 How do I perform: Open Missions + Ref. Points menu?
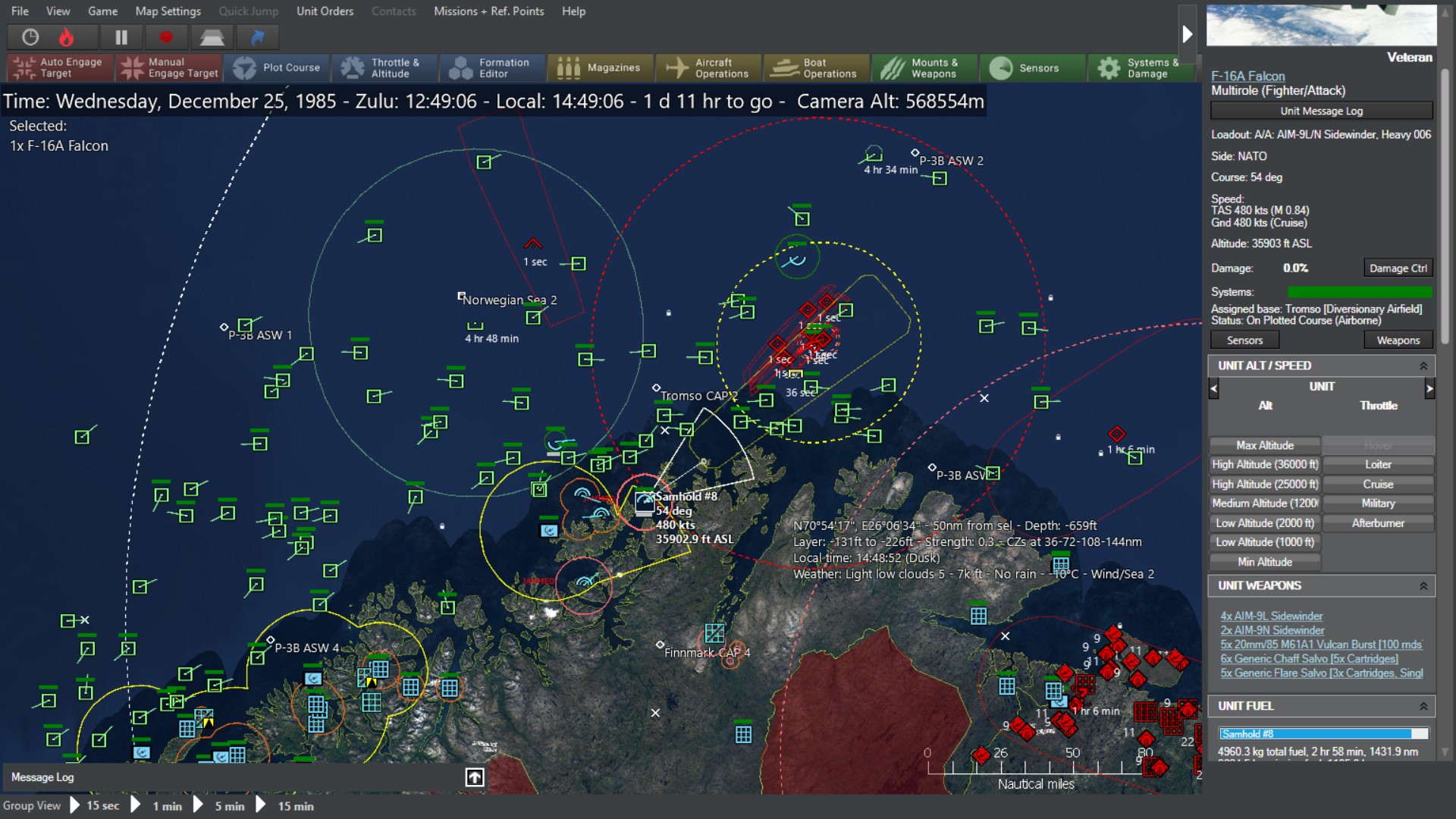[489, 11]
